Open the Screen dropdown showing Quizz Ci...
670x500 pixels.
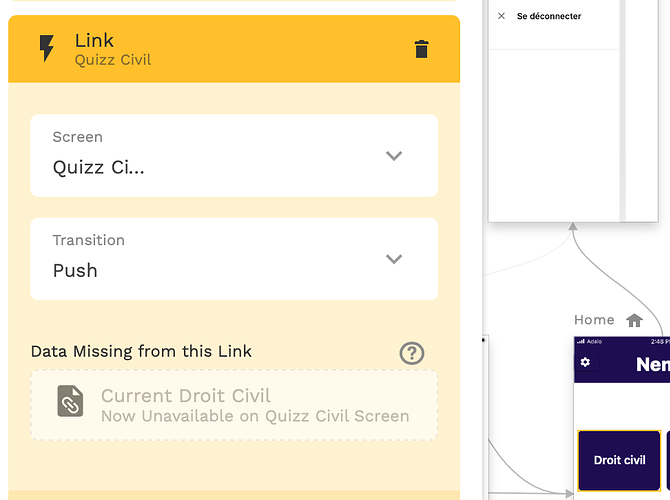[x=234, y=156]
